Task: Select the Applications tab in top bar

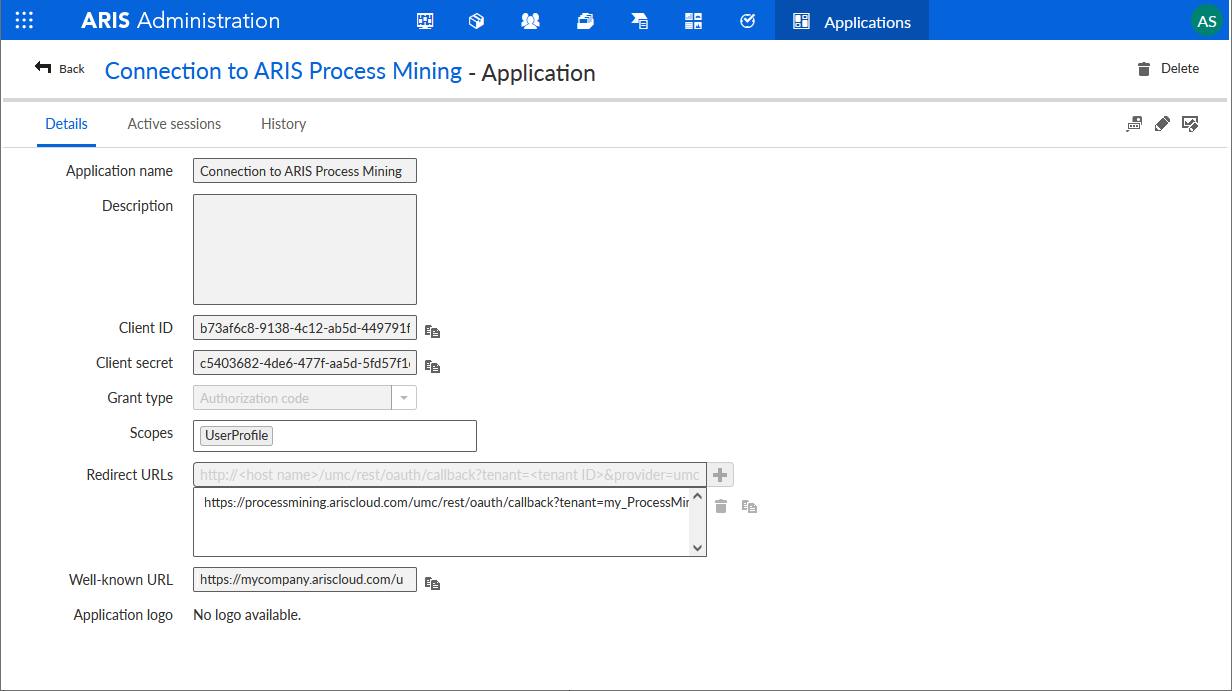Action: point(852,21)
